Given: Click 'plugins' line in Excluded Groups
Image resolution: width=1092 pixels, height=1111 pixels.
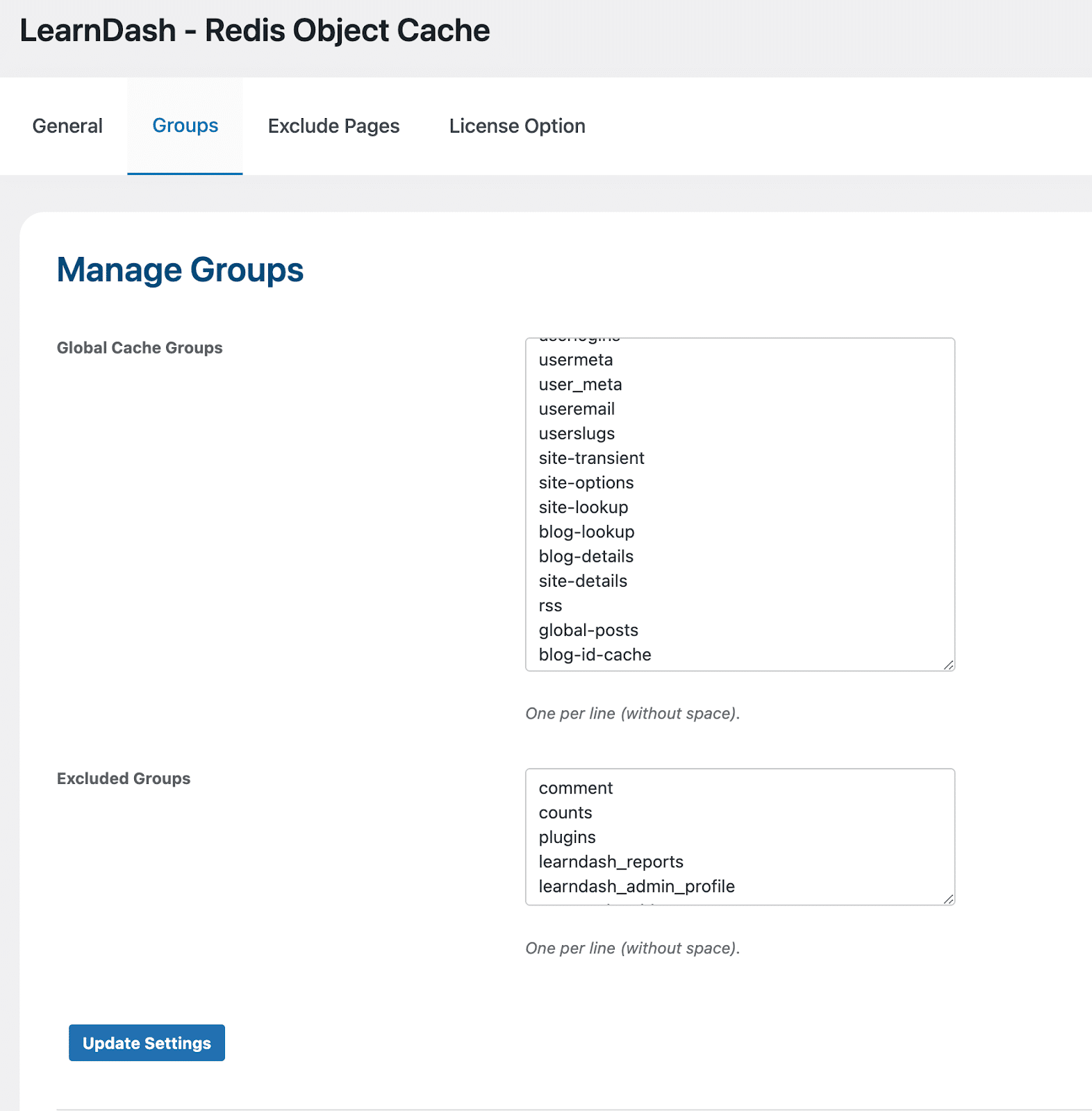Looking at the screenshot, I should (567, 837).
